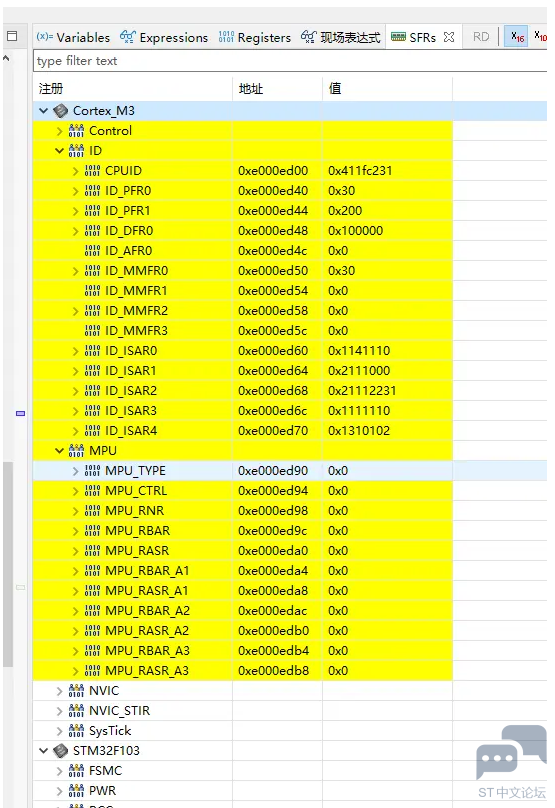The height and width of the screenshot is (808, 555).
Task: Select the ID_ISAR2 value 0x21112231
Action: tap(362, 391)
